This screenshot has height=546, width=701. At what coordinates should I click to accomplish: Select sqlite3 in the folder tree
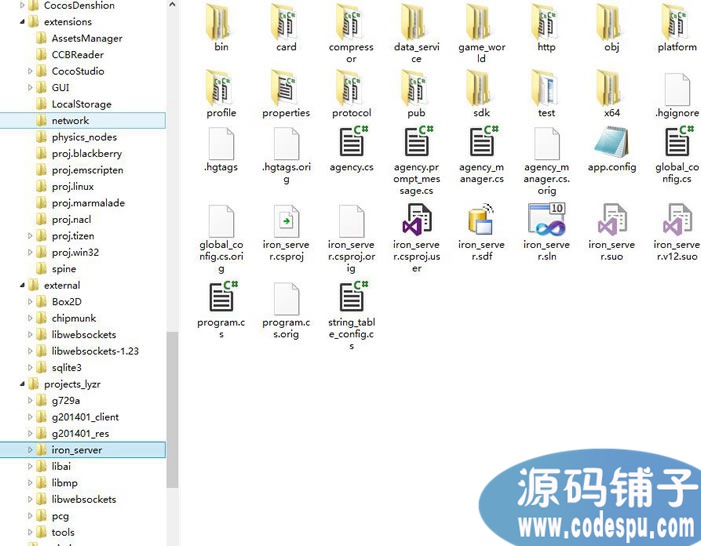click(x=66, y=368)
